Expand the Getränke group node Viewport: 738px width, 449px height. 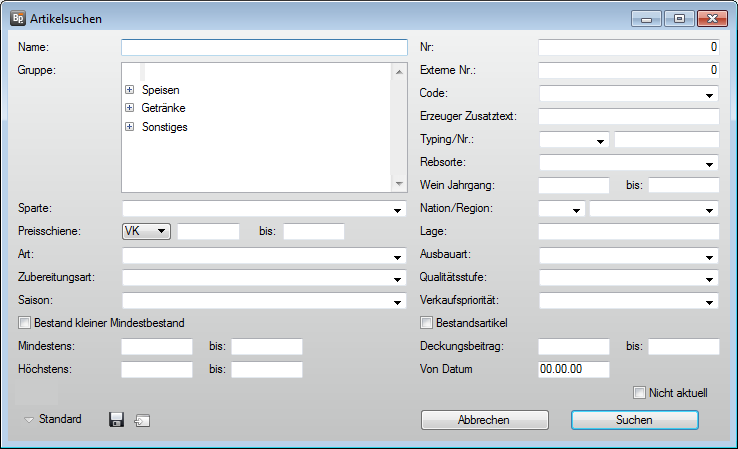point(129,108)
